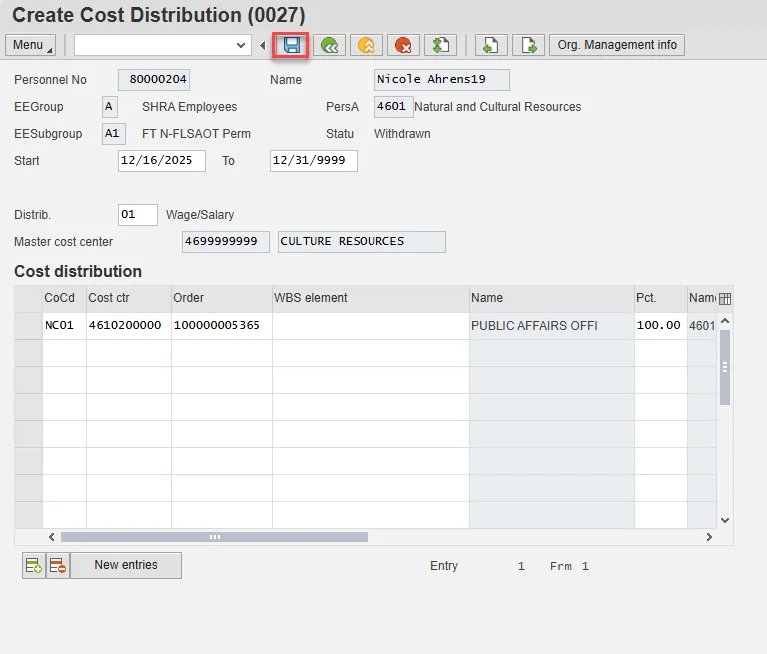Open table column settings icon
Screen dimensions: 767x654
point(725,298)
